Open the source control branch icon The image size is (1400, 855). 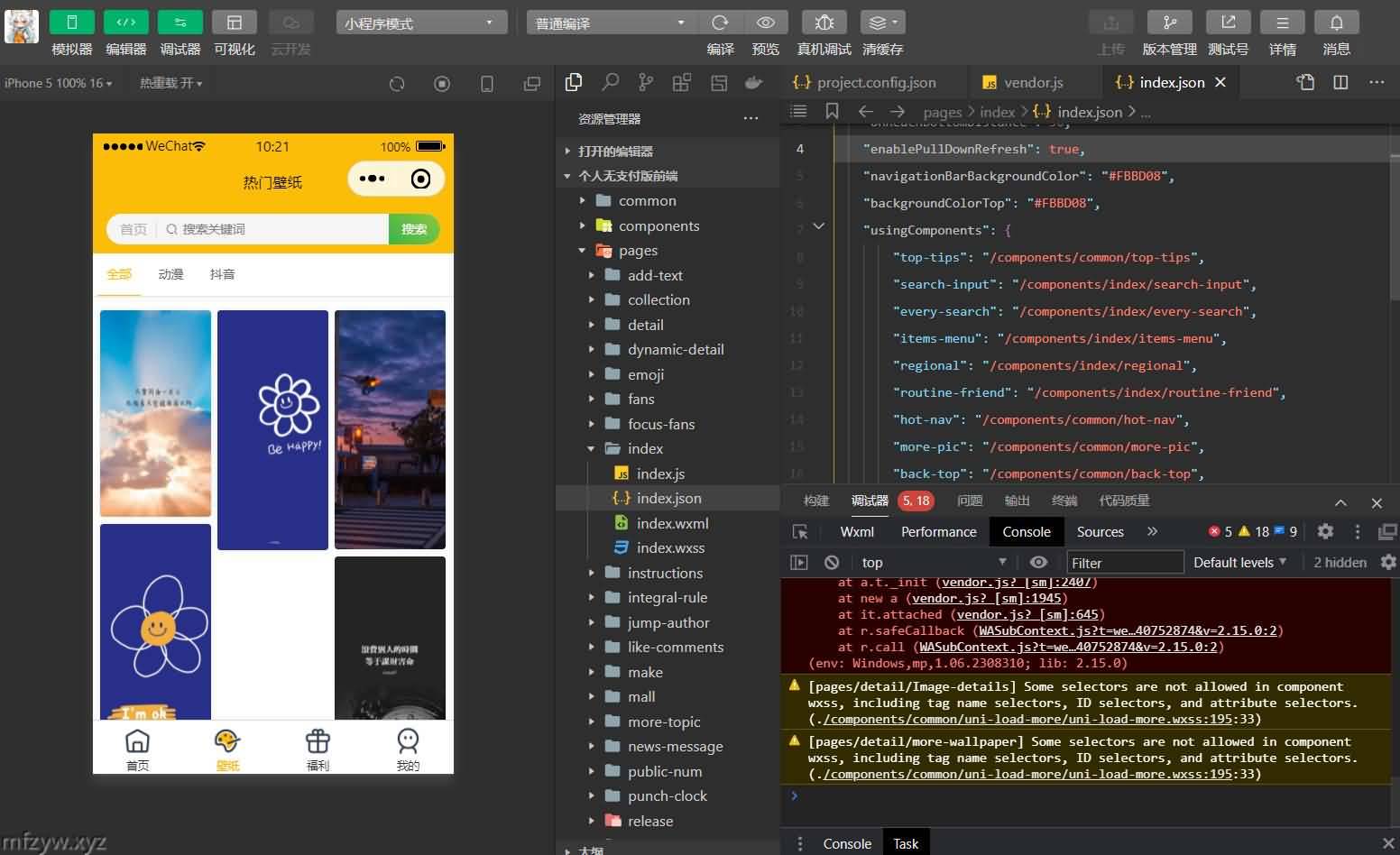click(646, 83)
